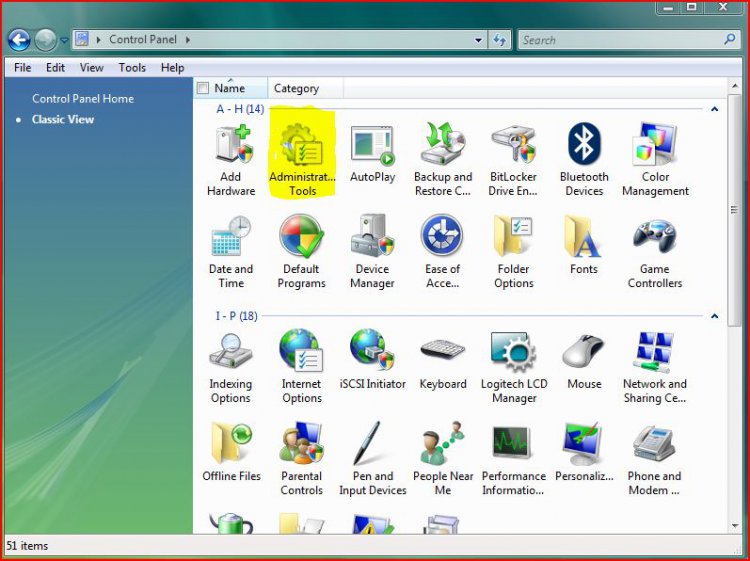Open the Help menu

tap(172, 67)
